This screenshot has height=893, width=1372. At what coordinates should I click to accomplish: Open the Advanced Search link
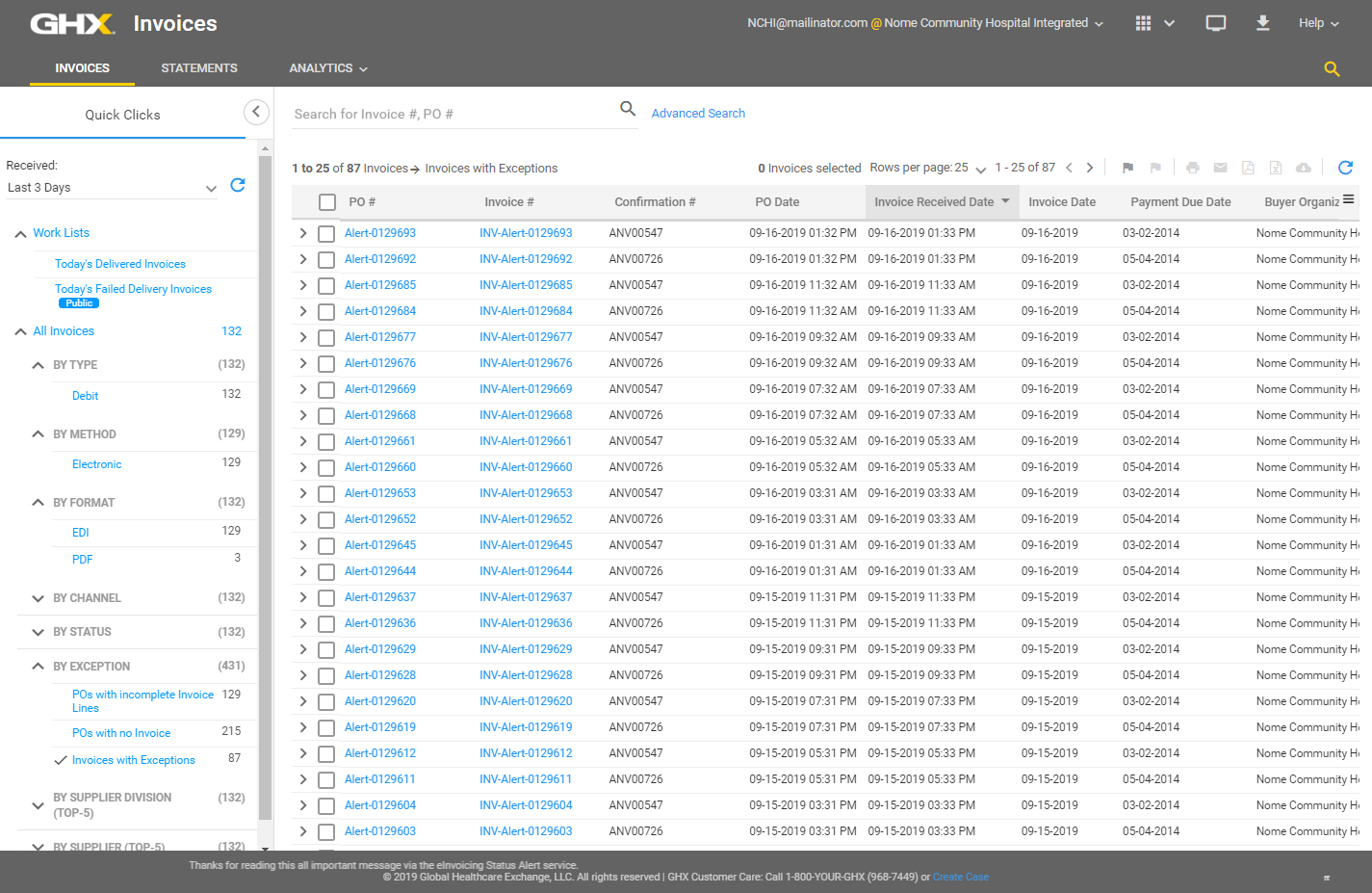698,114
